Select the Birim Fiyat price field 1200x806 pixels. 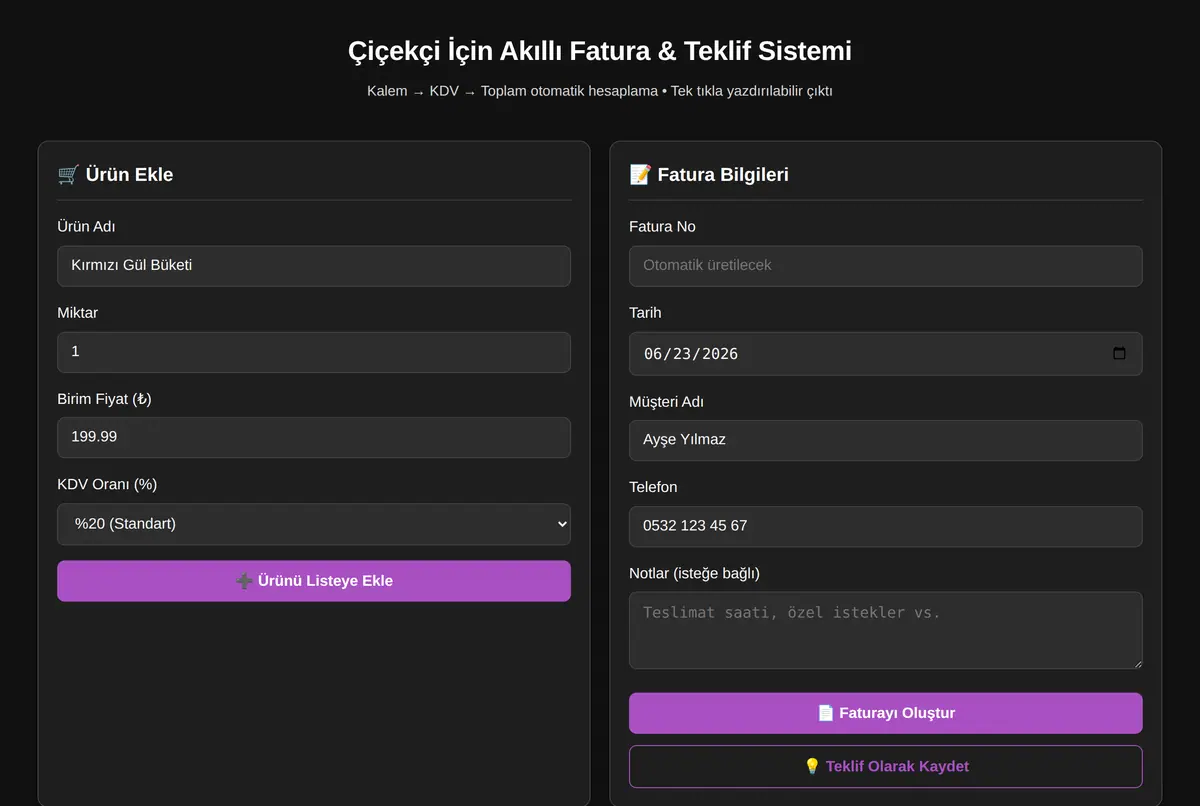(x=314, y=438)
